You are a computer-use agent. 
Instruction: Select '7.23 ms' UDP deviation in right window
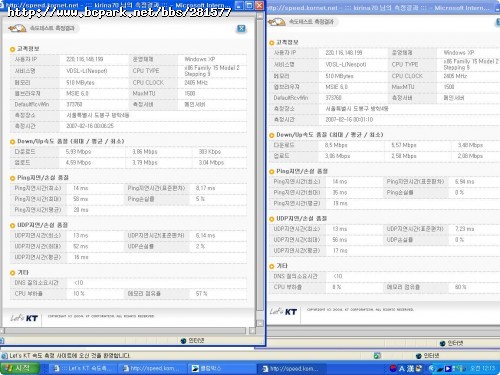464,229
